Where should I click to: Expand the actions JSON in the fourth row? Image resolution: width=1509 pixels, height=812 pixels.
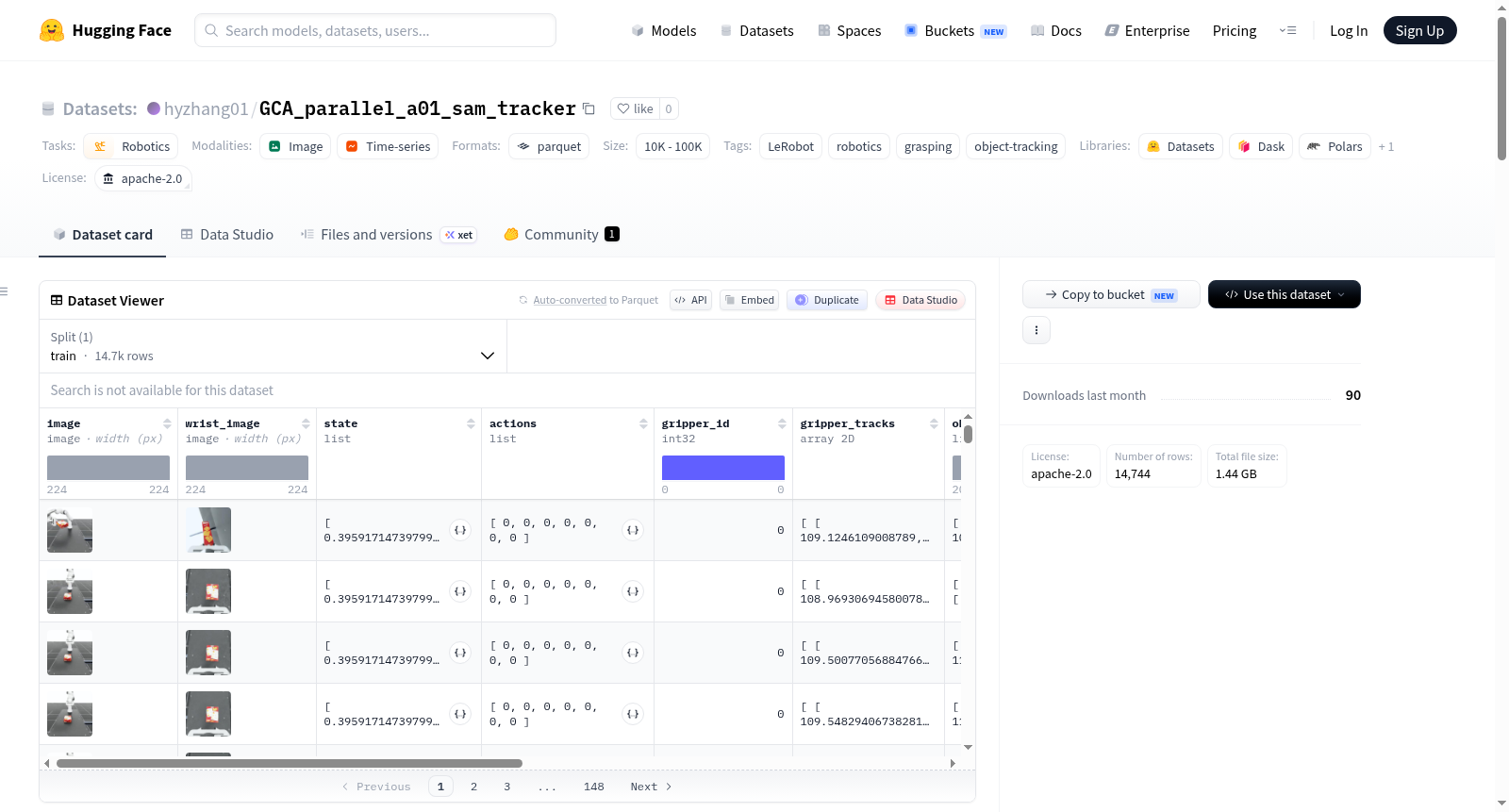(x=633, y=714)
